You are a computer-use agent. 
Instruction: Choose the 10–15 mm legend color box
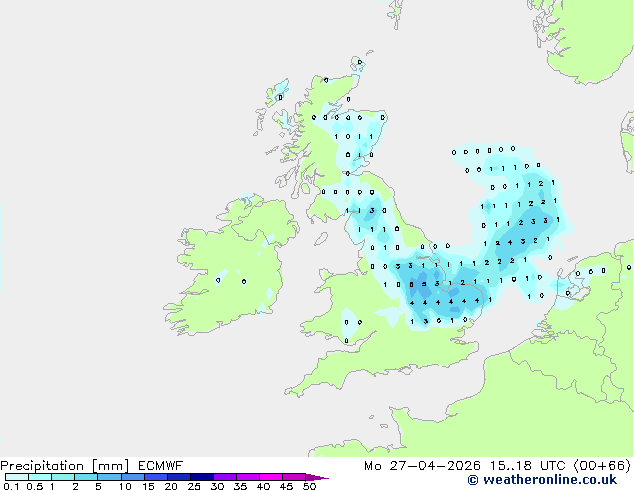(132, 477)
